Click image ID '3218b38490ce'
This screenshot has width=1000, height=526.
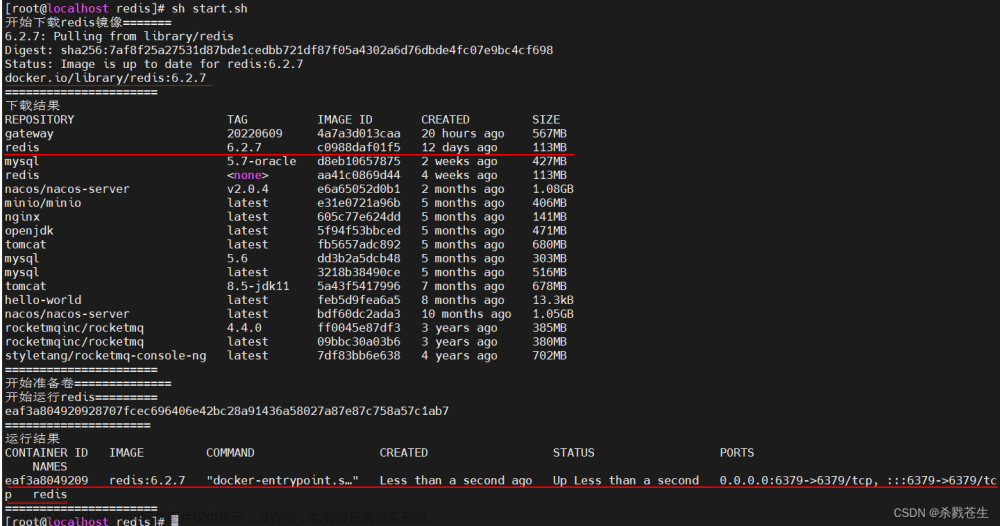[x=358, y=272]
